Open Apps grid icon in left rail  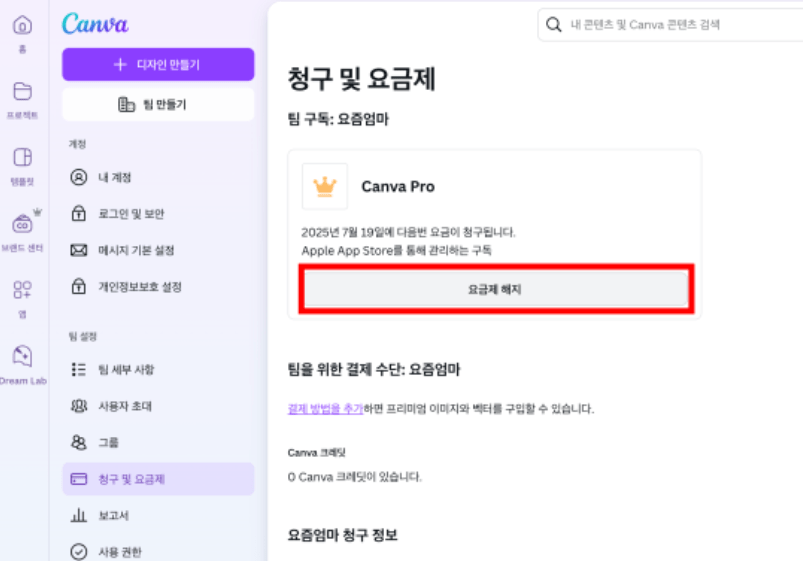point(23,289)
